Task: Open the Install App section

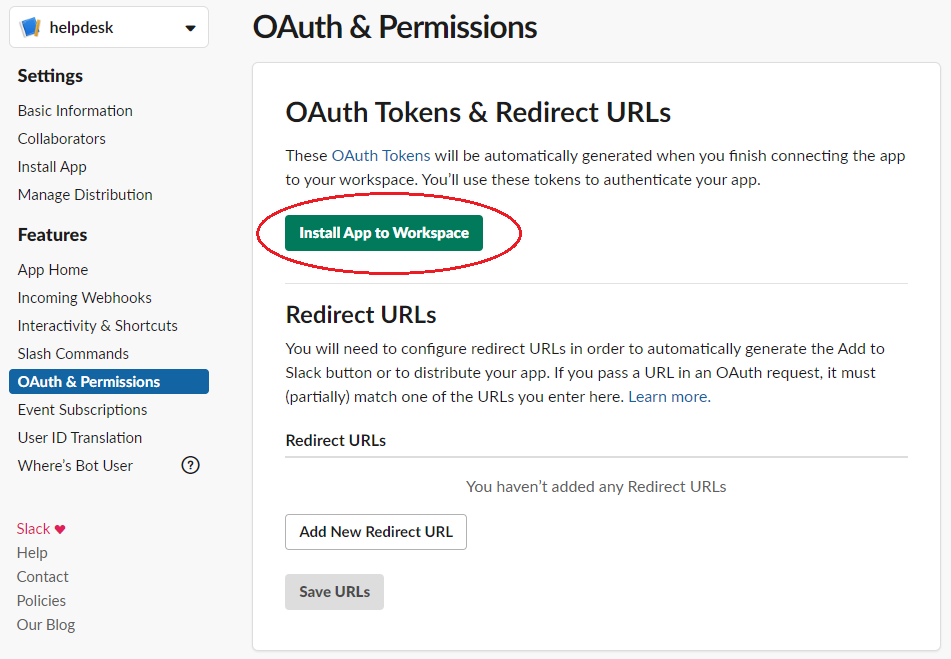Action: coord(52,167)
